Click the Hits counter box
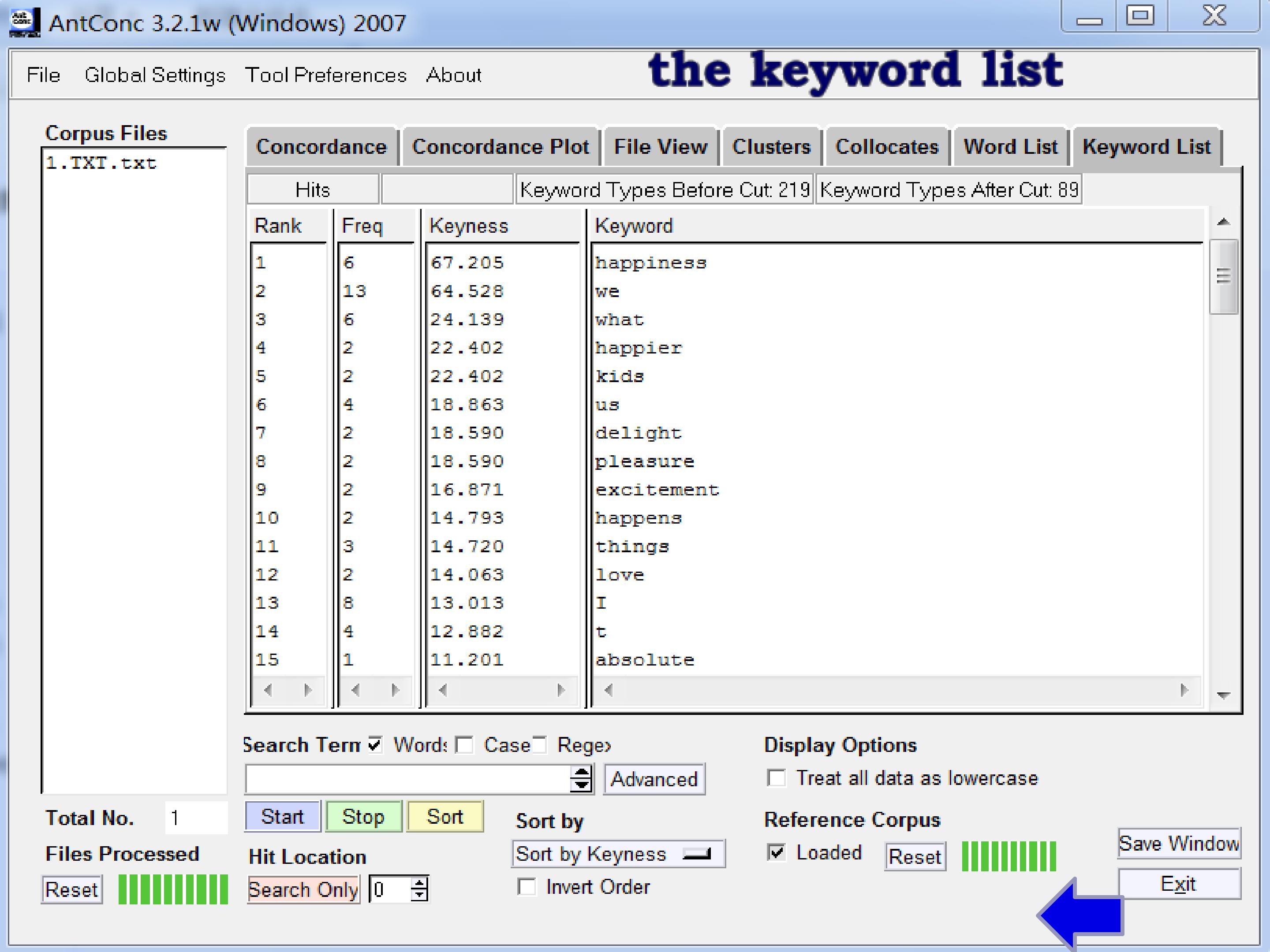This screenshot has height=952, width=1270. pyautogui.click(x=313, y=190)
